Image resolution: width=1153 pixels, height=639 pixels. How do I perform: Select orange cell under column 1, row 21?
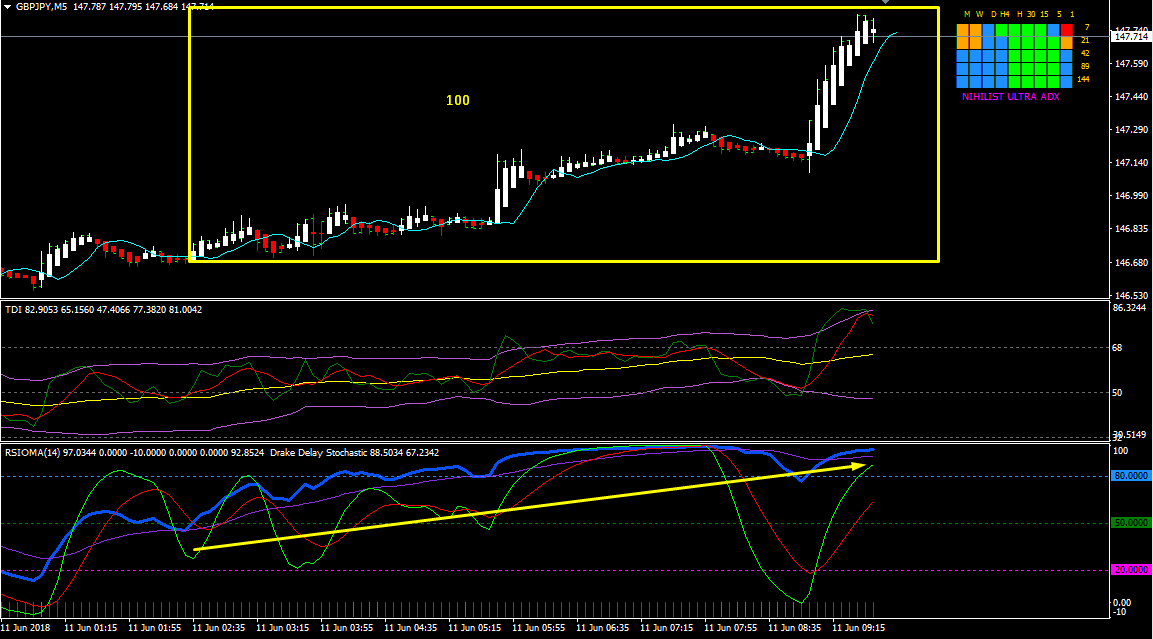1067,43
